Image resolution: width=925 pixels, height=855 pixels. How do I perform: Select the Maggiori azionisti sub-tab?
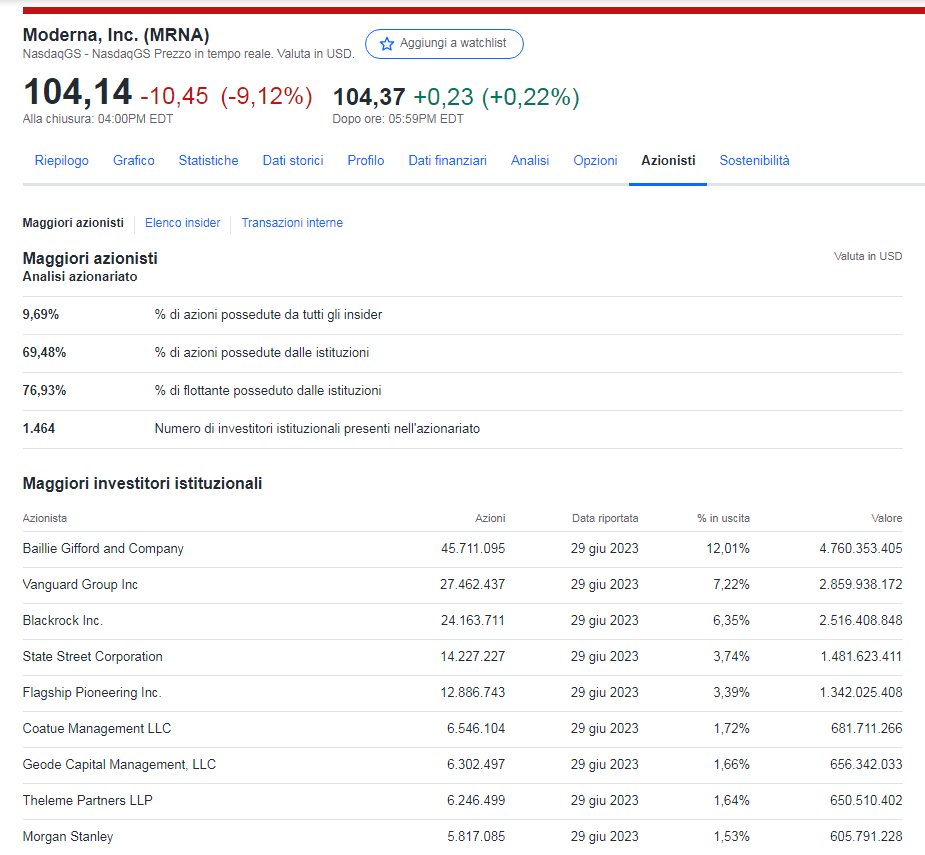(x=73, y=223)
